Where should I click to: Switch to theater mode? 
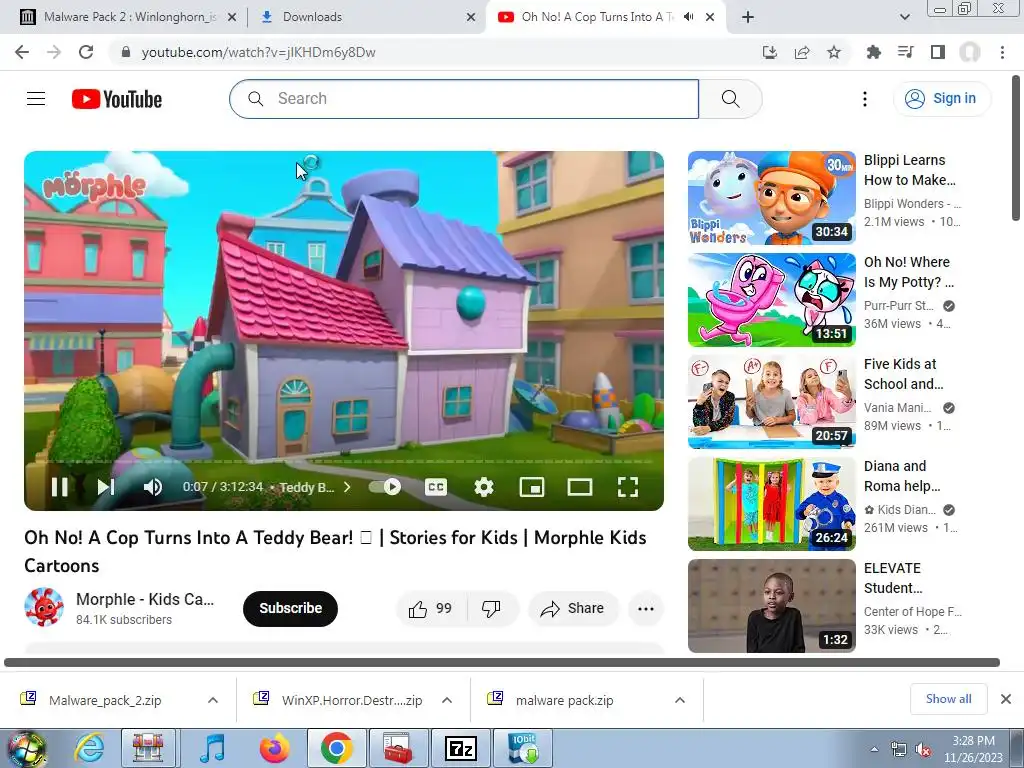[580, 487]
